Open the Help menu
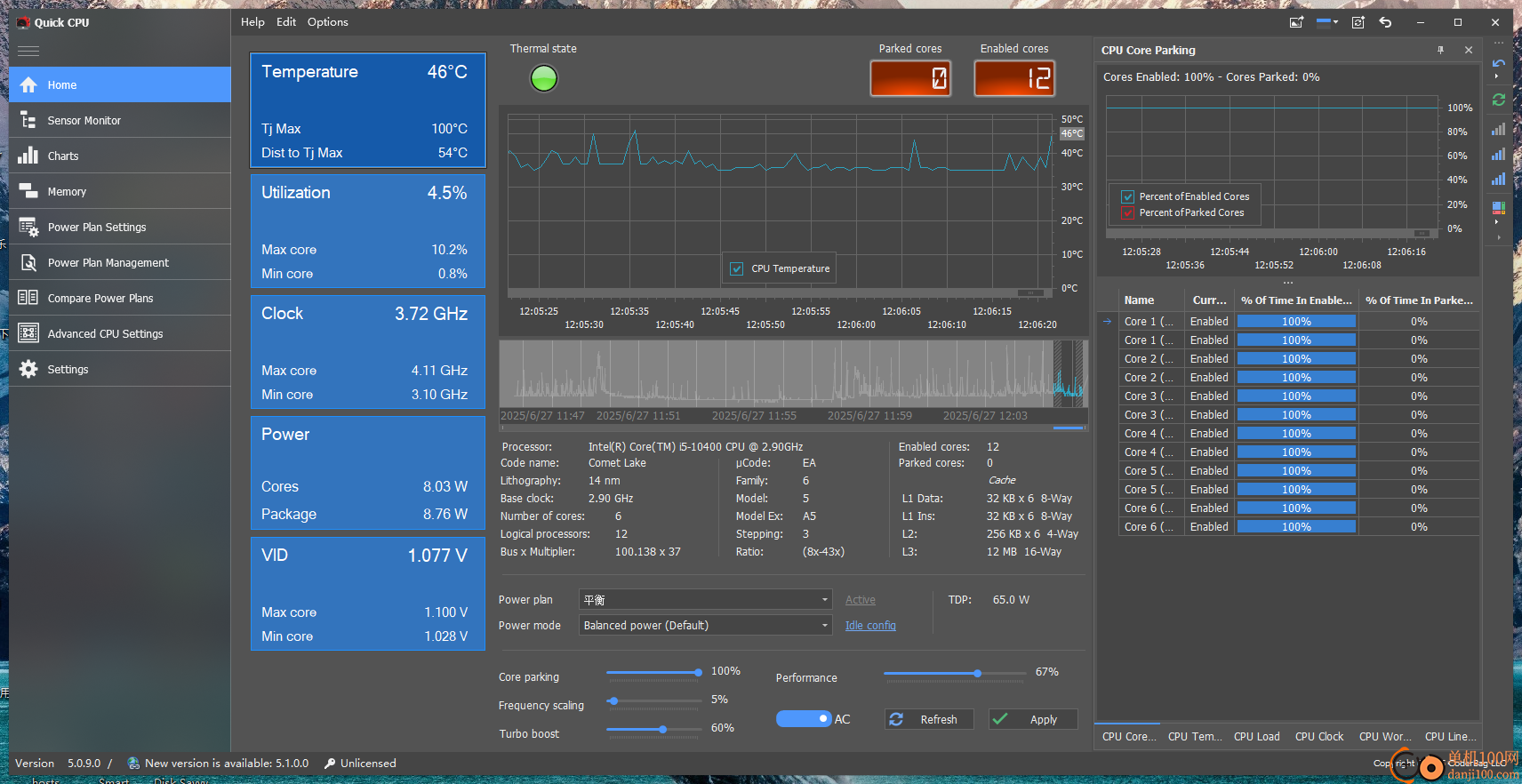 pos(252,22)
